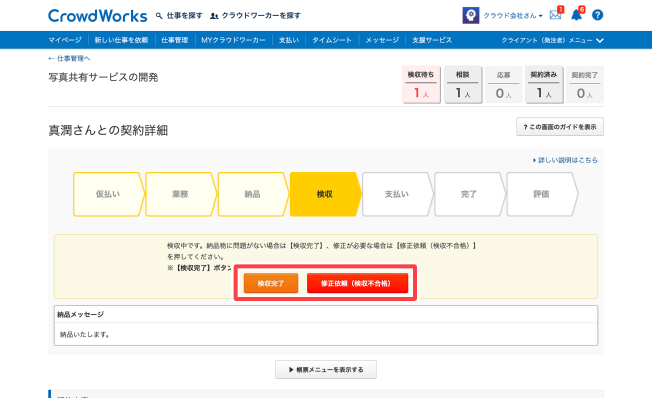Click the blue help question mark icon

point(597,16)
